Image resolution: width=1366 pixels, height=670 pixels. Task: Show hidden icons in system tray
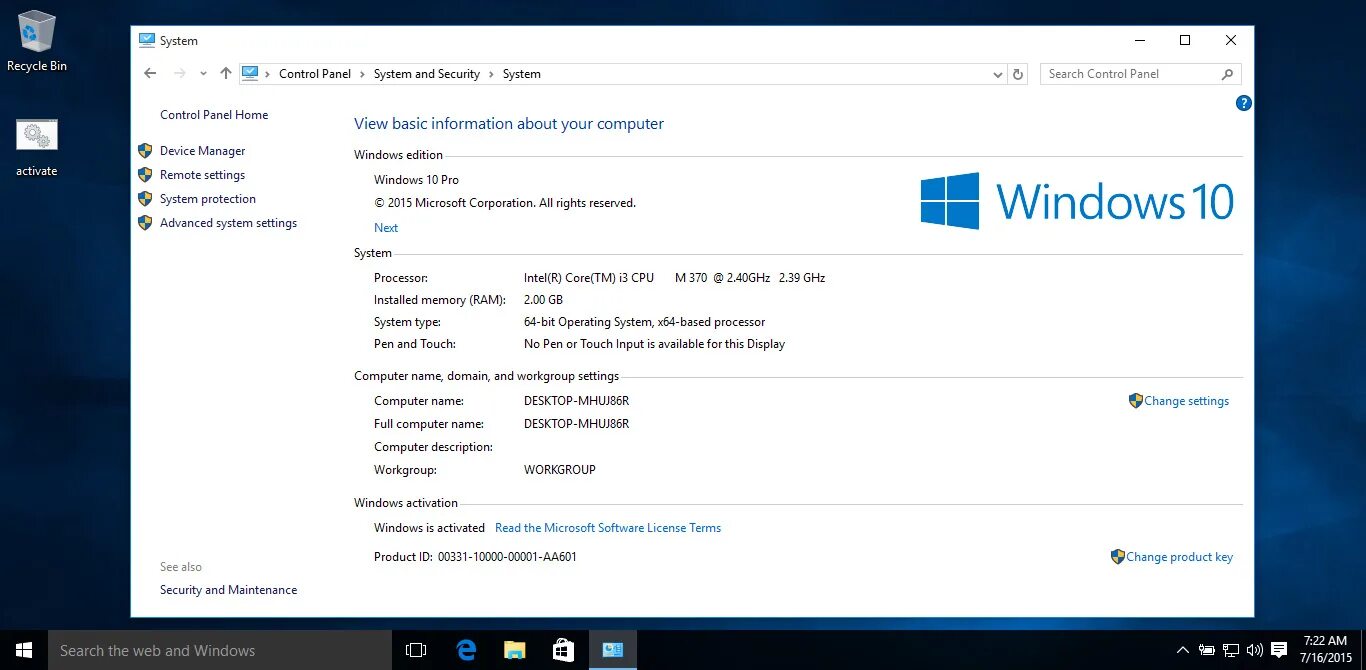(1183, 650)
